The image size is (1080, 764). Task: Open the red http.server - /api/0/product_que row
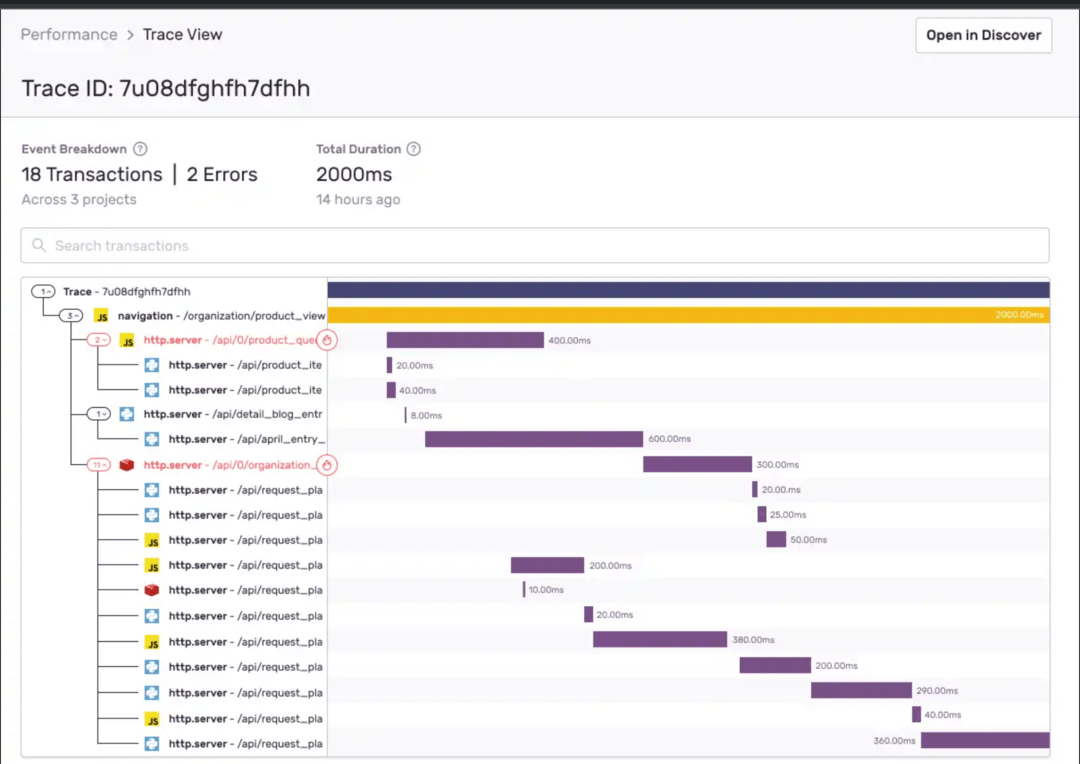click(229, 340)
